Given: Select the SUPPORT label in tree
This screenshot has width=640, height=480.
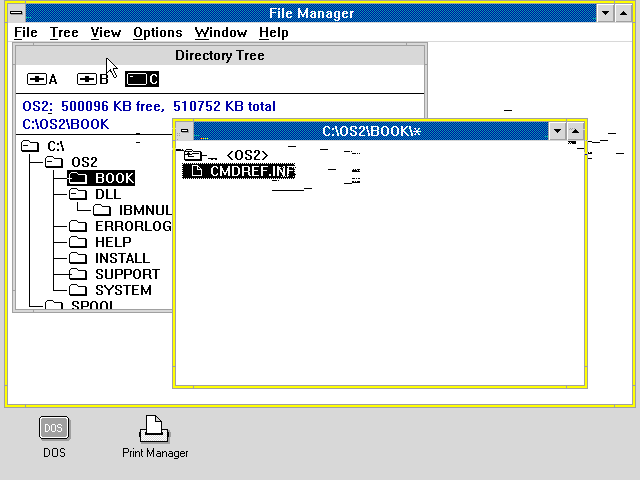Looking at the screenshot, I should click(x=127, y=274).
